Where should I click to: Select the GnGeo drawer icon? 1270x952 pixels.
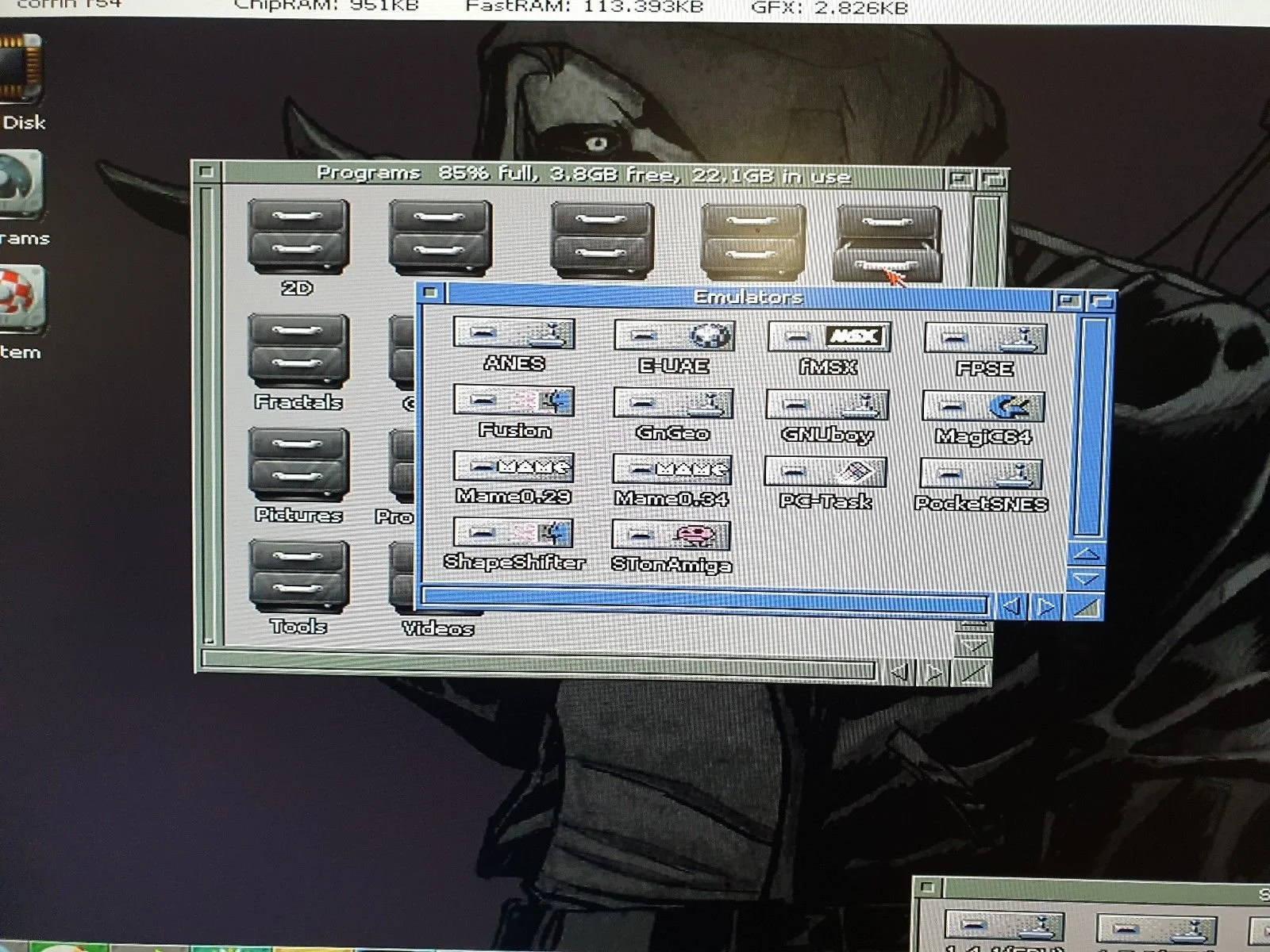(x=673, y=403)
